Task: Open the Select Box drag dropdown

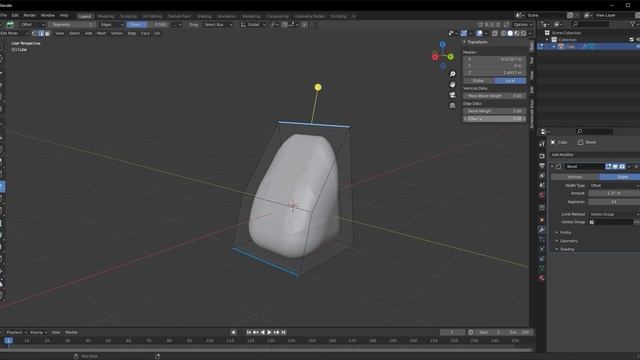Action: [x=218, y=25]
